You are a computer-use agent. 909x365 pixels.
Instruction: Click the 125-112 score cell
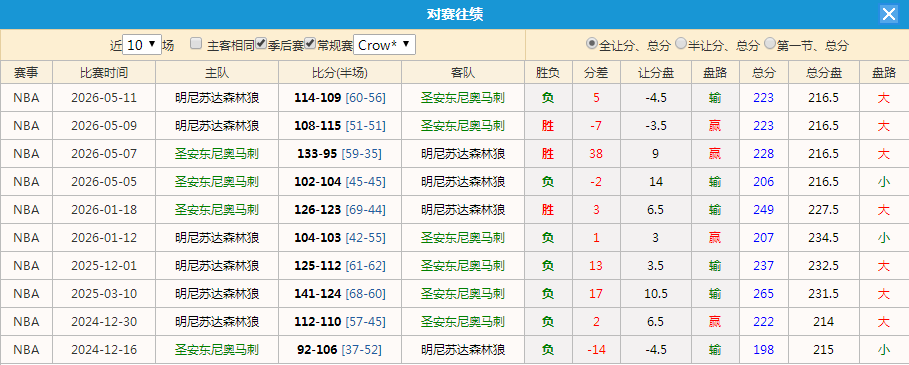point(340,266)
